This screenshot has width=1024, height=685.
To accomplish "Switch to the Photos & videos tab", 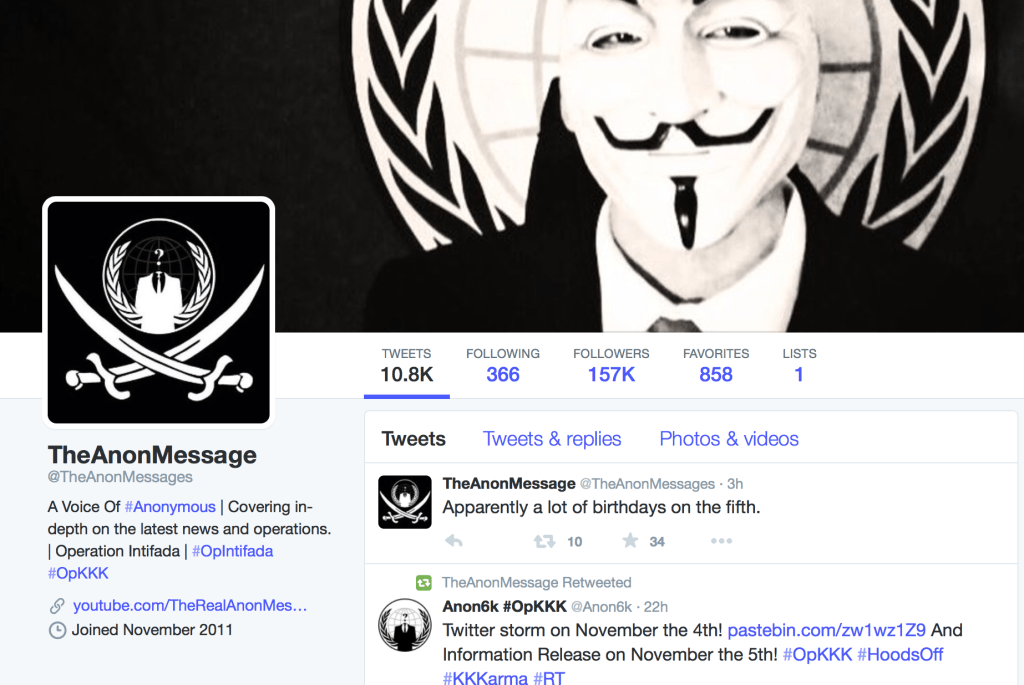I will point(729,439).
